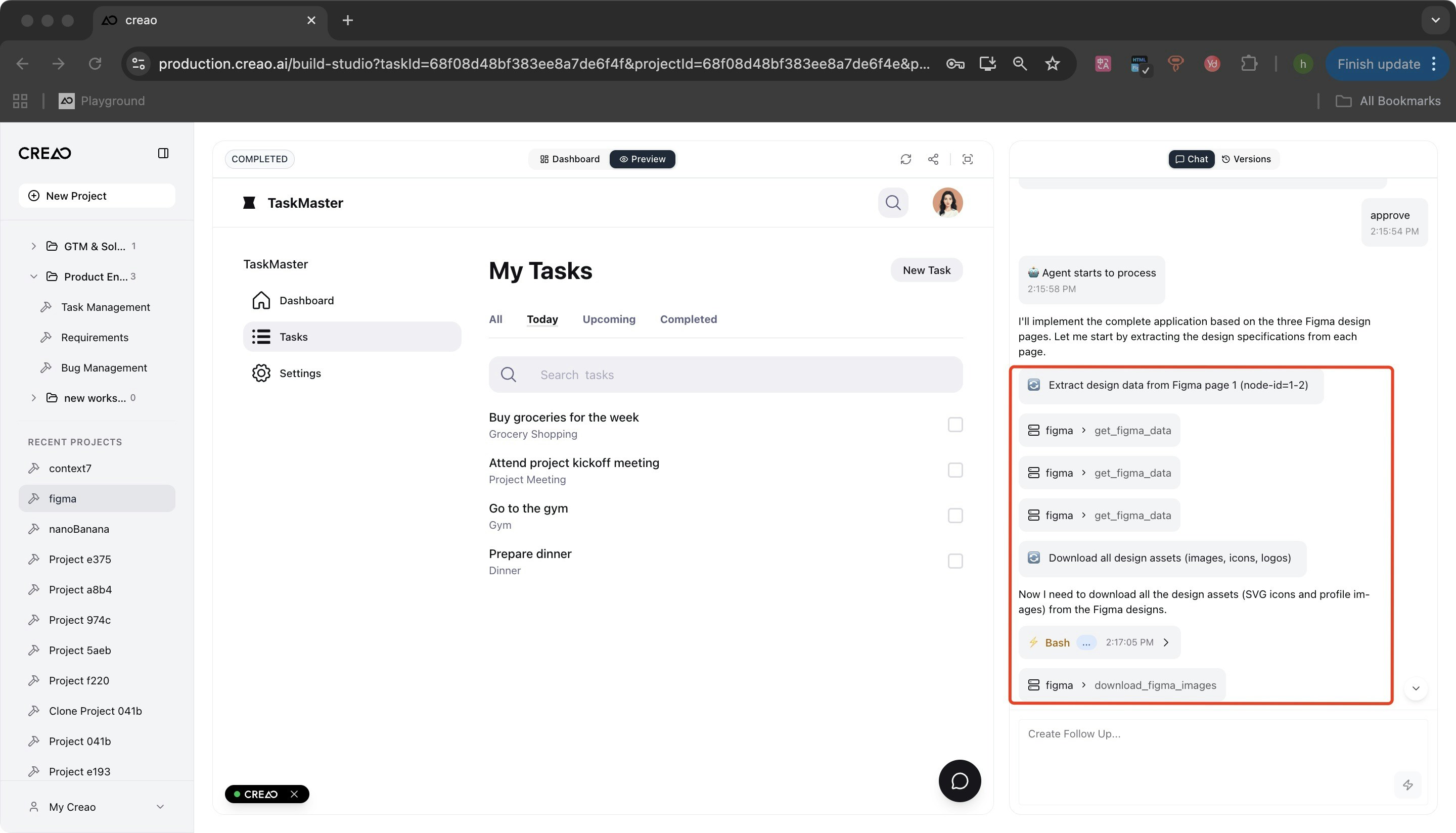Open the Dashboard via the home icon
Image resolution: width=1456 pixels, height=833 pixels.
pyautogui.click(x=261, y=300)
